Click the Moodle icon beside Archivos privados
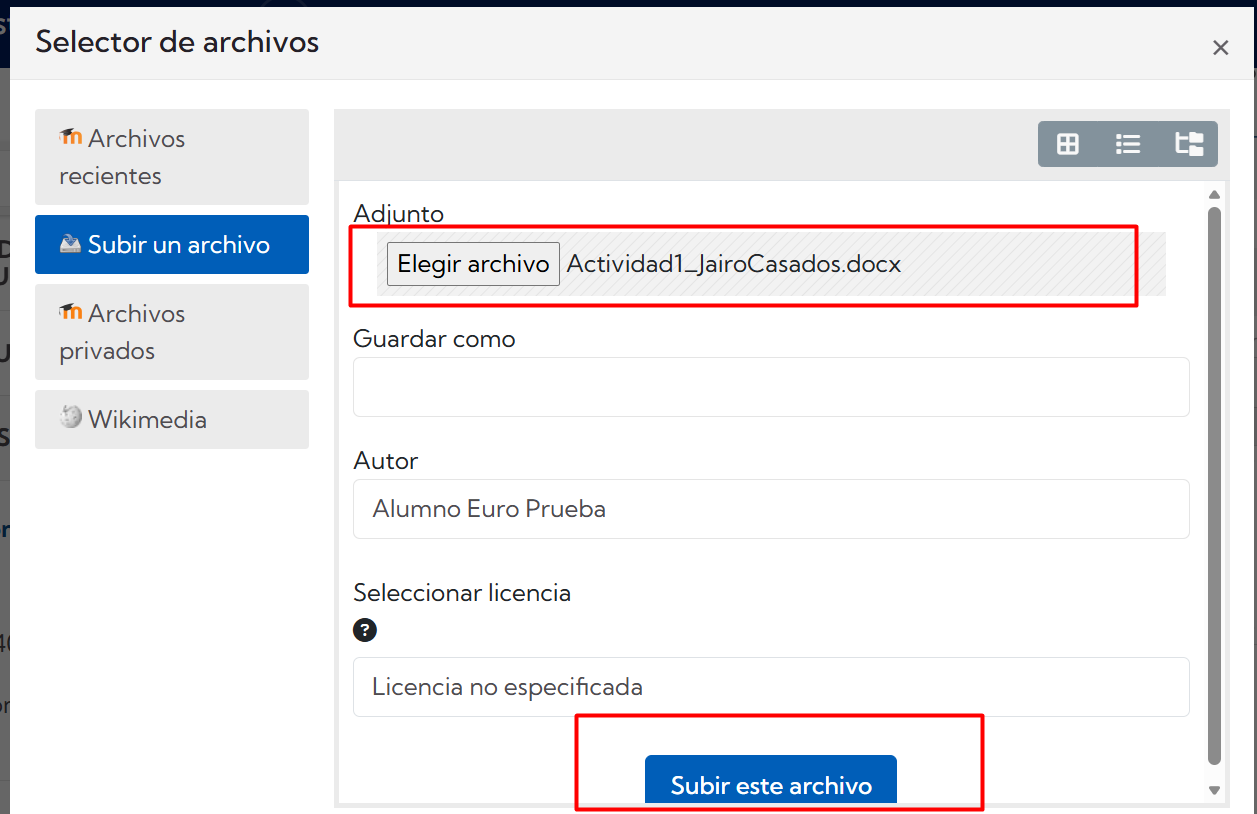The height and width of the screenshot is (814, 1257). [70, 313]
